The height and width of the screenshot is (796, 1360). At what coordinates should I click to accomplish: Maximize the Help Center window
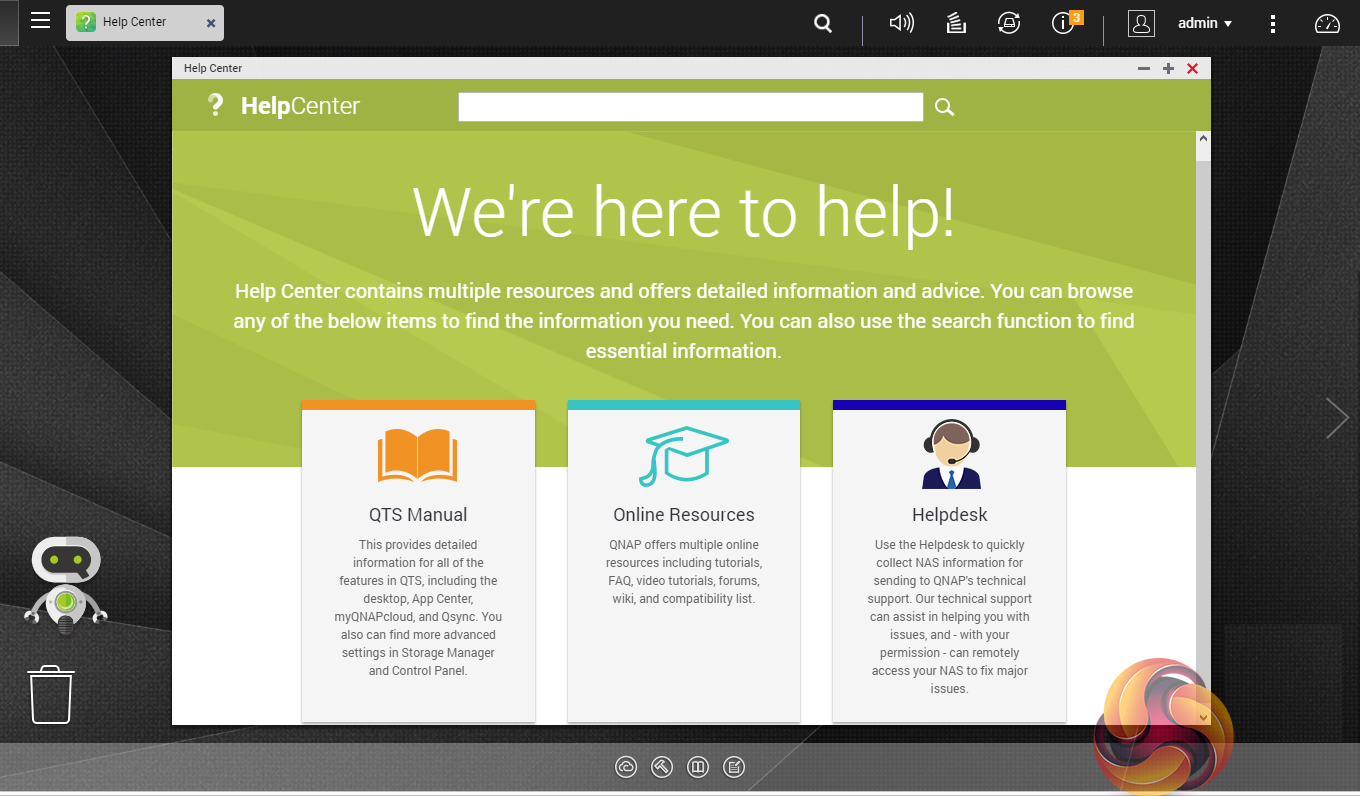[1168, 68]
